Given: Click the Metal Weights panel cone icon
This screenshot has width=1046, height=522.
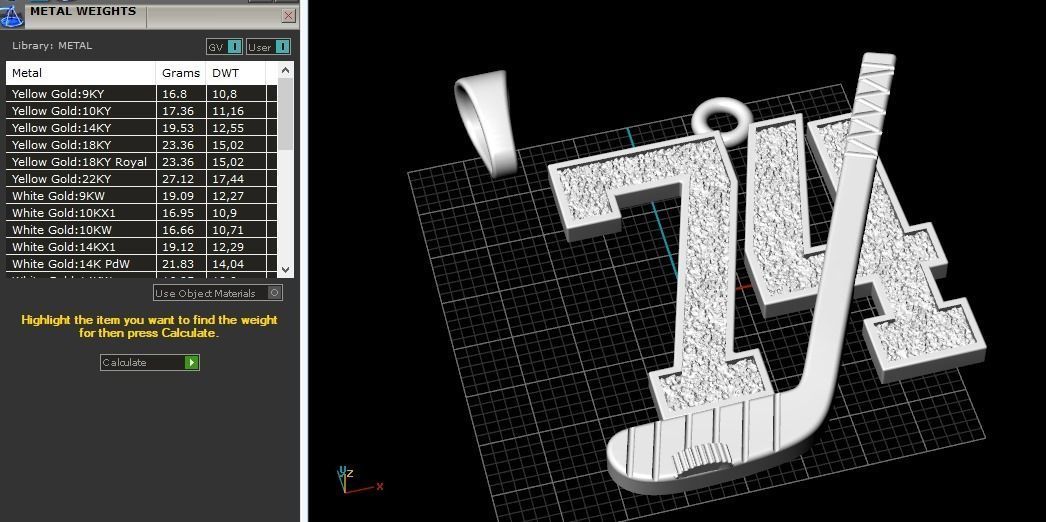Looking at the screenshot, I should [12, 15].
